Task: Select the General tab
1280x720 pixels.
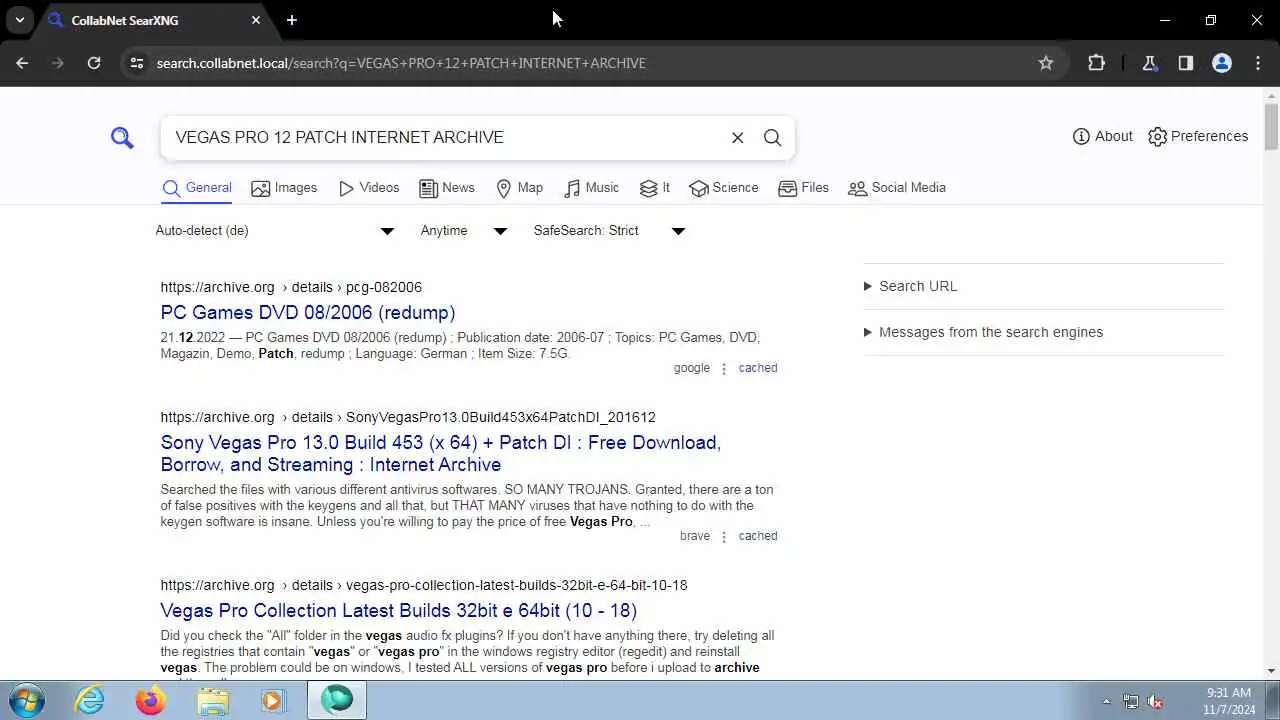Action: pyautogui.click(x=197, y=188)
